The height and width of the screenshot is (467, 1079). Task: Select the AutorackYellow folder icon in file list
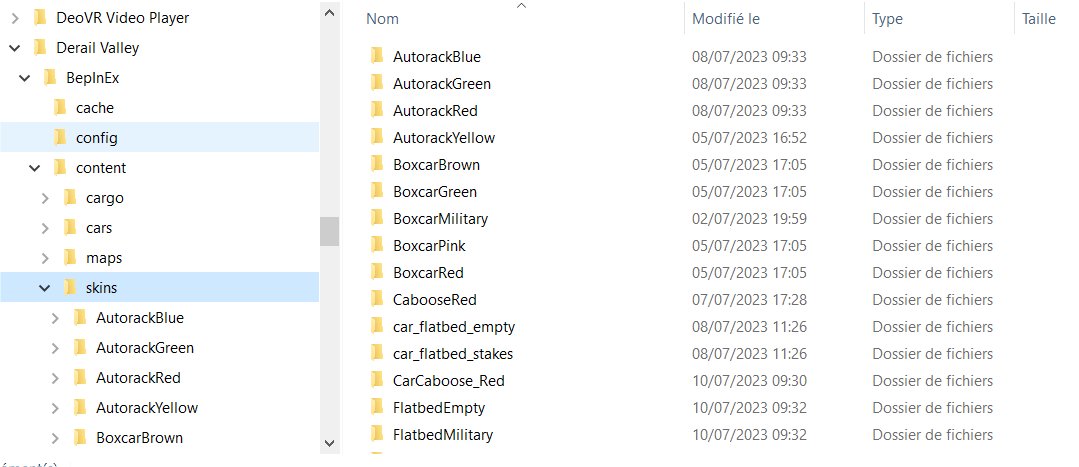pos(376,137)
